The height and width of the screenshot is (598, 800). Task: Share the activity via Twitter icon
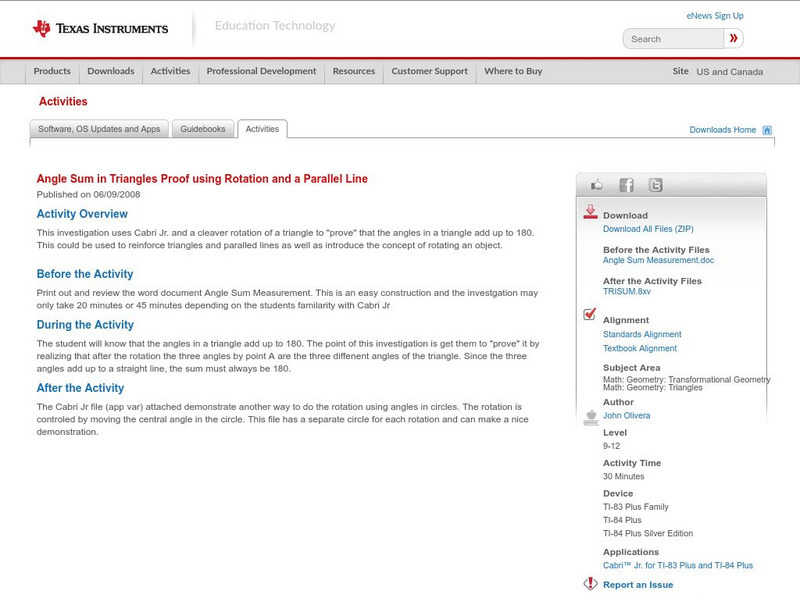pos(656,185)
